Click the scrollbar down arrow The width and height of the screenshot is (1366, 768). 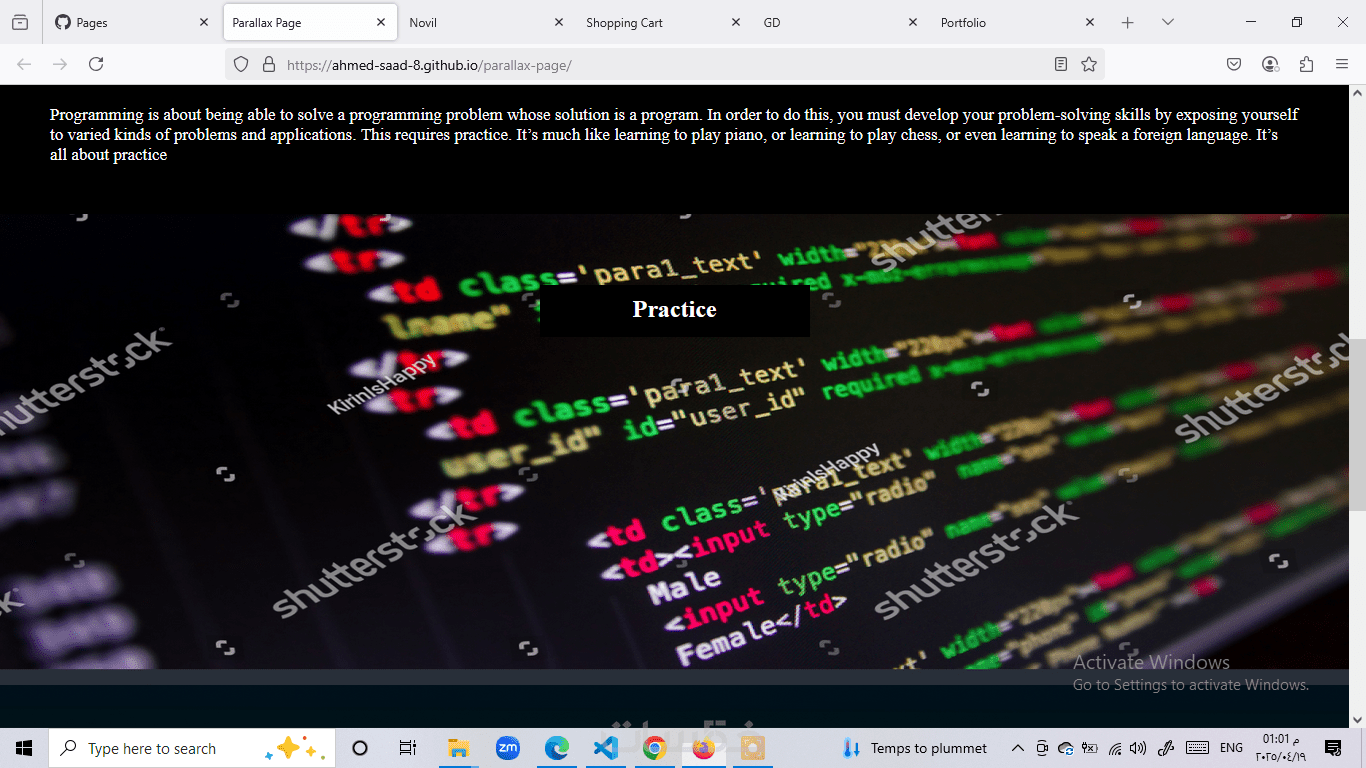click(x=1357, y=719)
